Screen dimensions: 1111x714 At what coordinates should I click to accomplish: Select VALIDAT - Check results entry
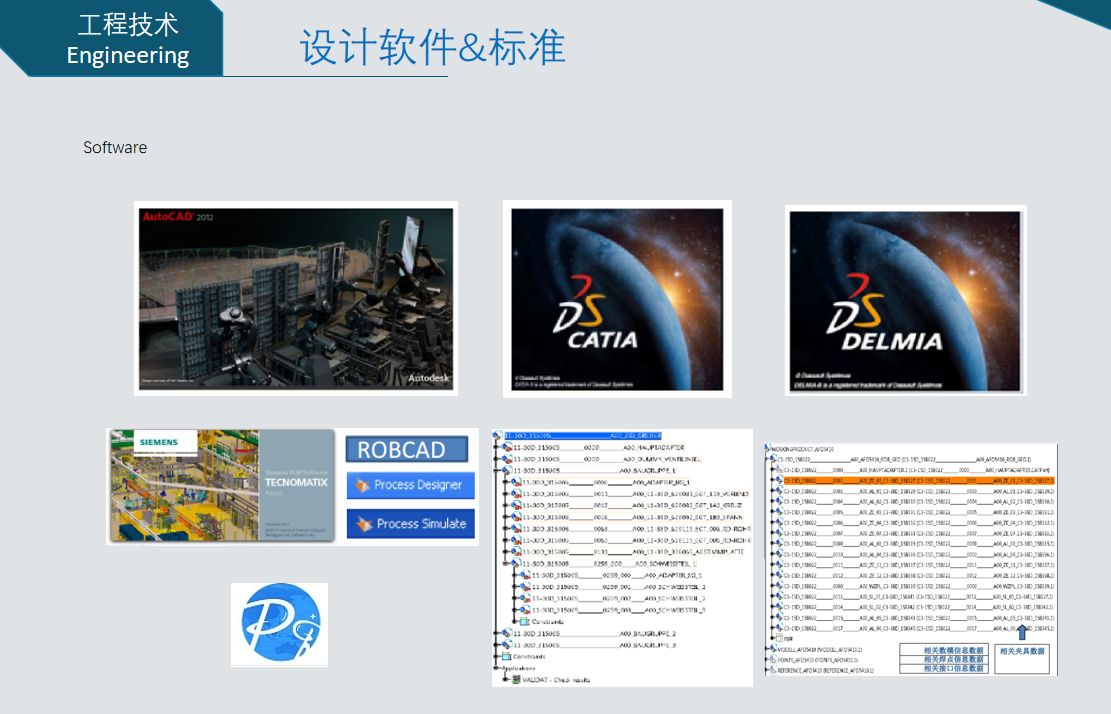point(556,679)
